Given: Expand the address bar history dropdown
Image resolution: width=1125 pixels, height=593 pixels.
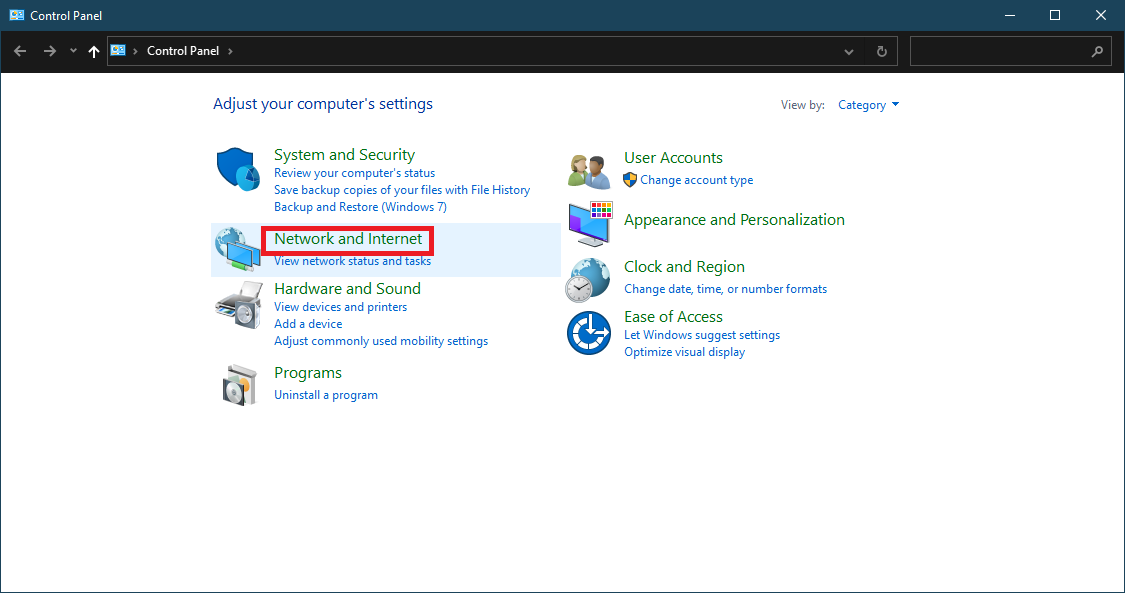Looking at the screenshot, I should pyautogui.click(x=849, y=51).
